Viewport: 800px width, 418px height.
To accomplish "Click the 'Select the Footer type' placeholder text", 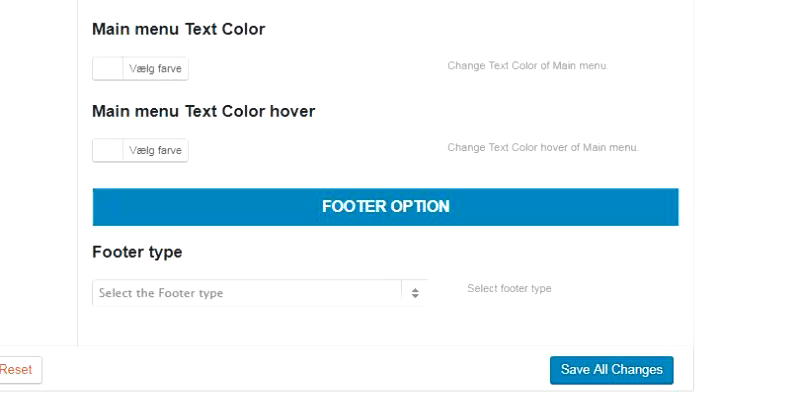I will pyautogui.click(x=161, y=293).
